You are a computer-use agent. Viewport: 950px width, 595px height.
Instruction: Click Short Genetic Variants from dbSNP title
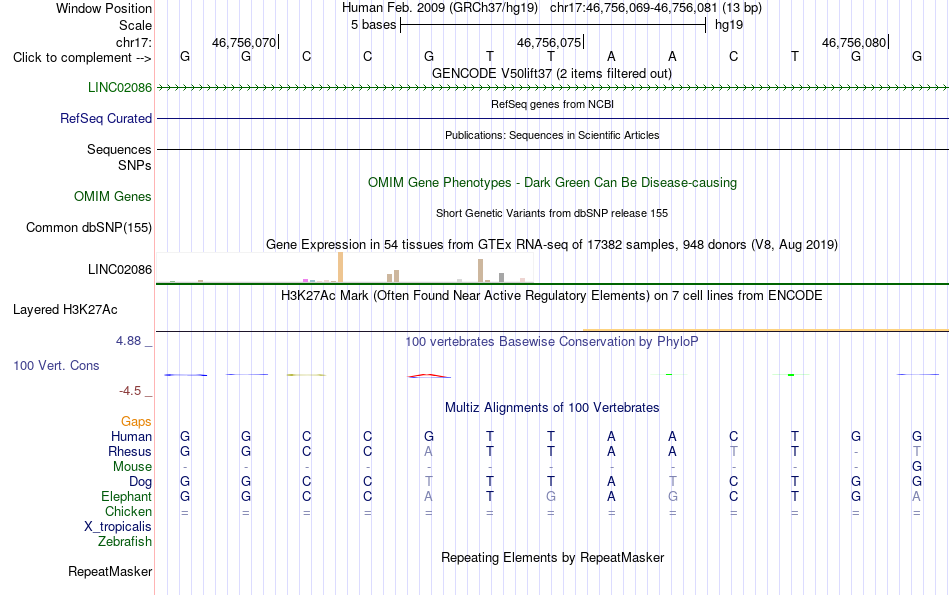(551, 213)
